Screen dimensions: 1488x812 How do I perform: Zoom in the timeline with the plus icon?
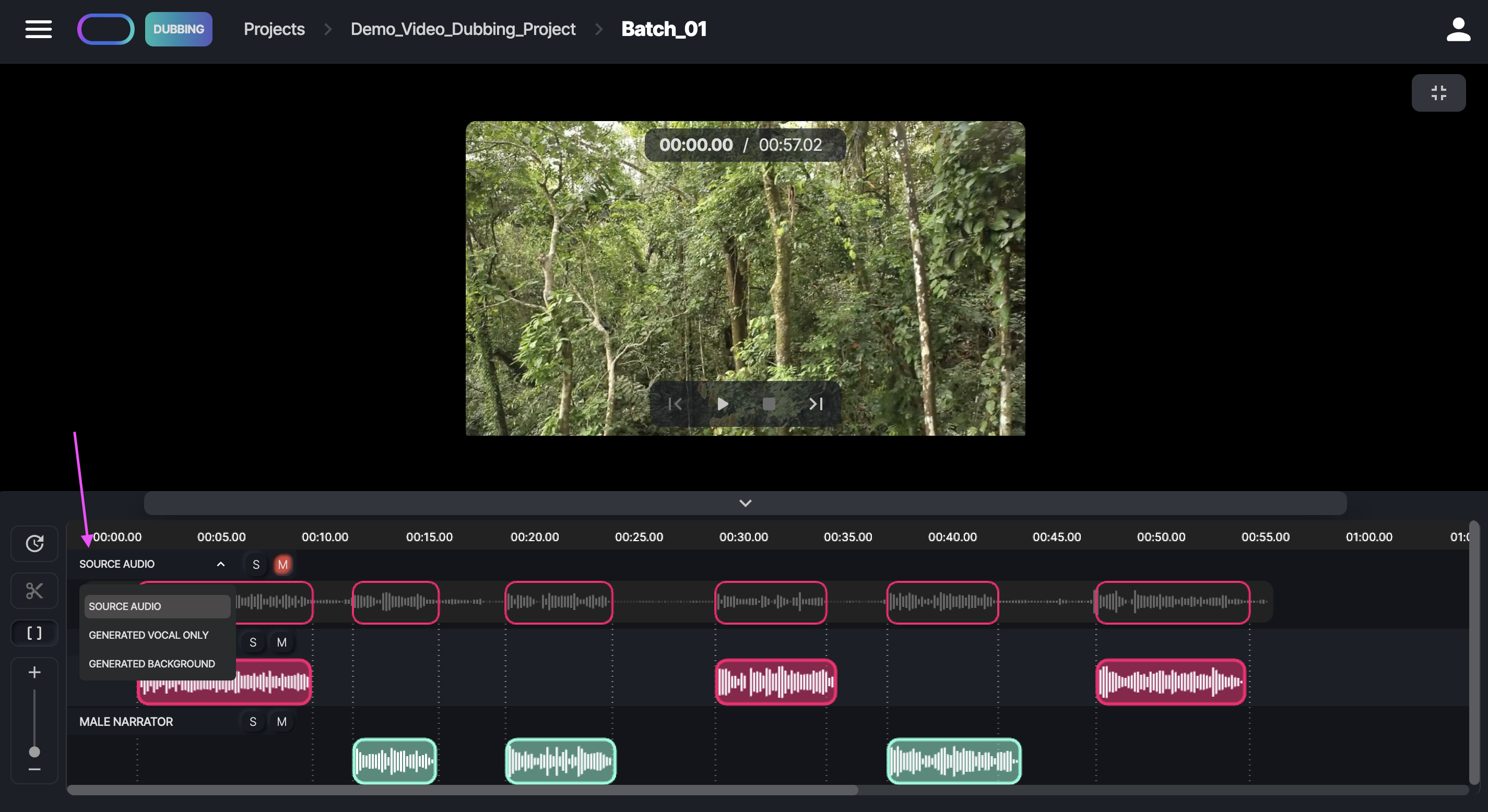tap(34, 671)
